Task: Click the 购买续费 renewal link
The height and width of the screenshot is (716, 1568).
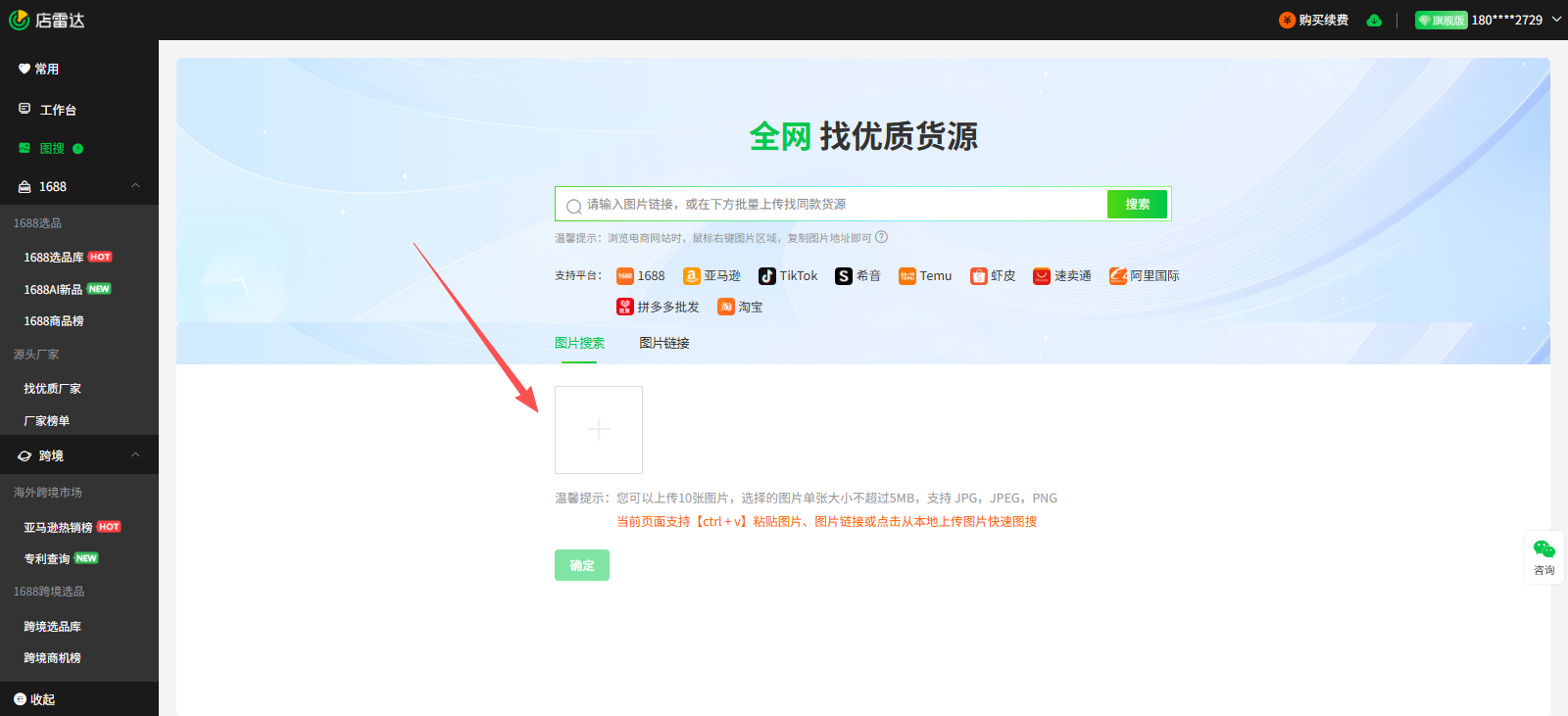Action: coord(1314,21)
